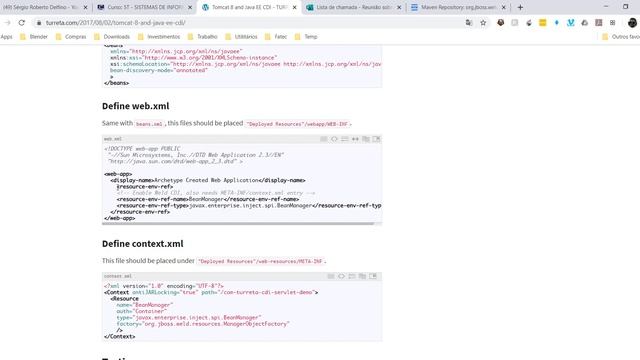Click the Define context.xml heading
Screen dimensions: 640x360
pos(142,244)
